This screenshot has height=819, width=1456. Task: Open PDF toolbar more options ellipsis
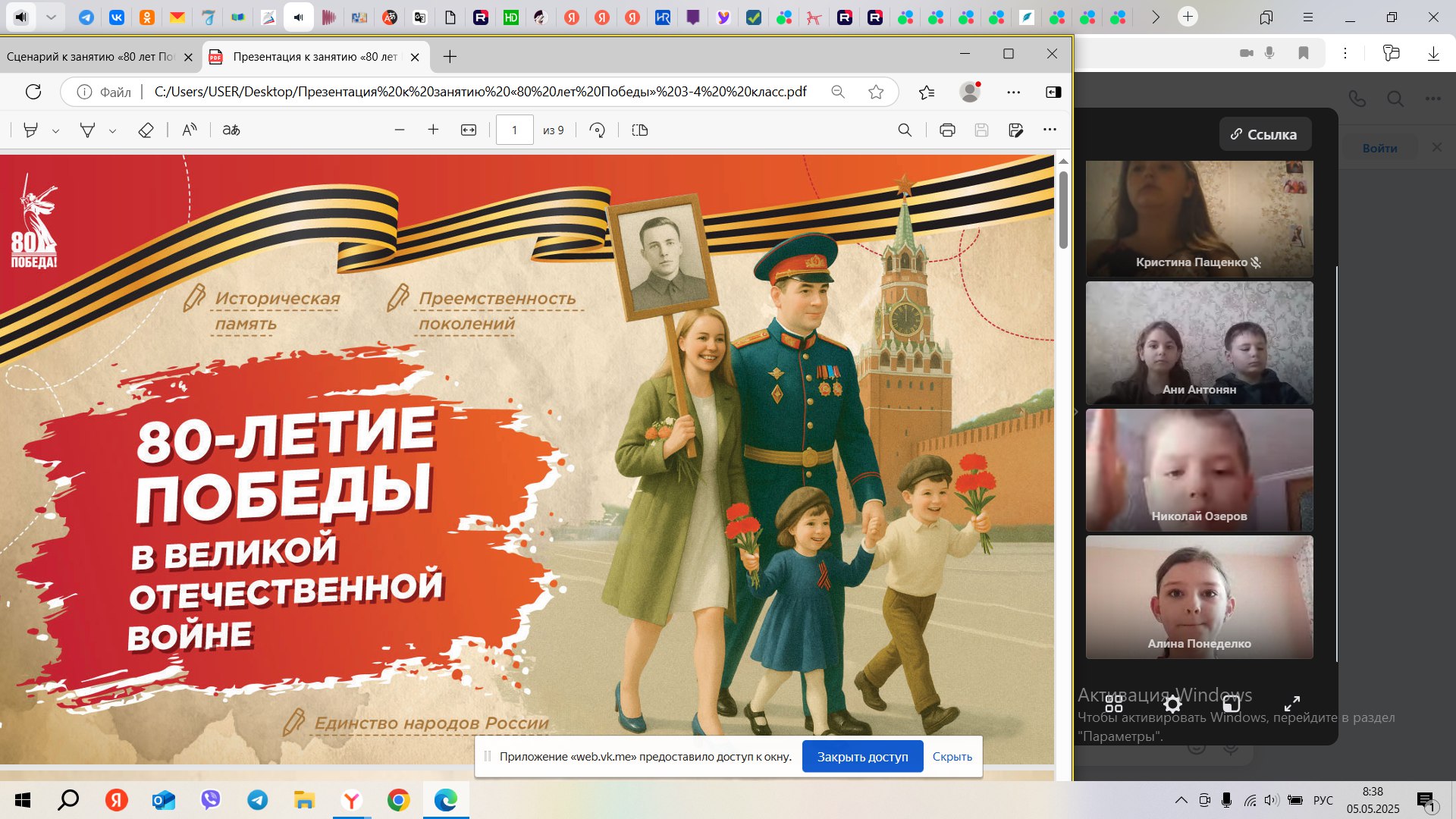[x=1050, y=130]
